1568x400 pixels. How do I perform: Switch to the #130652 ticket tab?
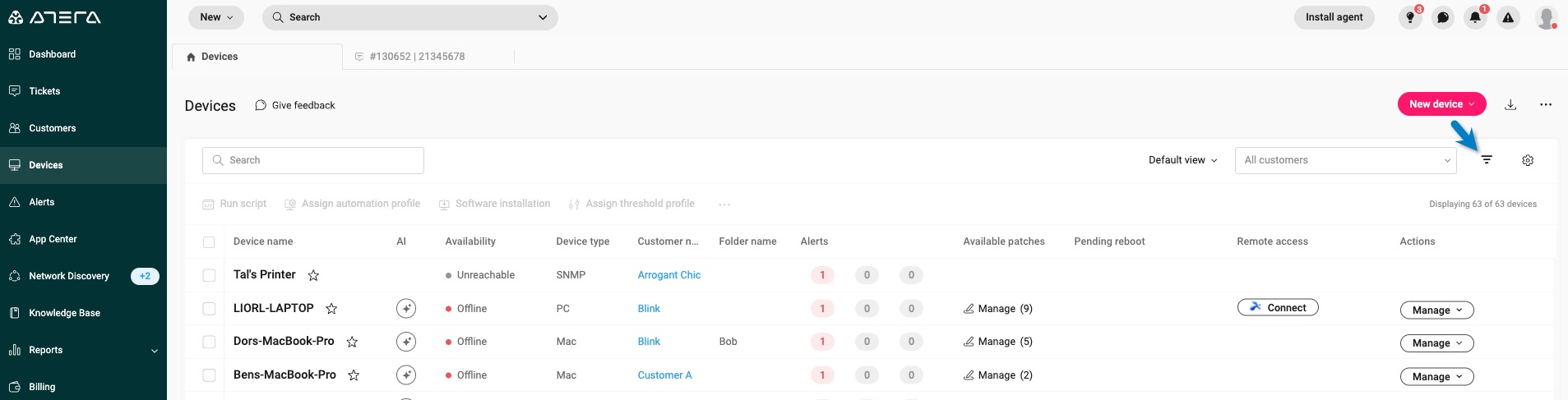[417, 57]
